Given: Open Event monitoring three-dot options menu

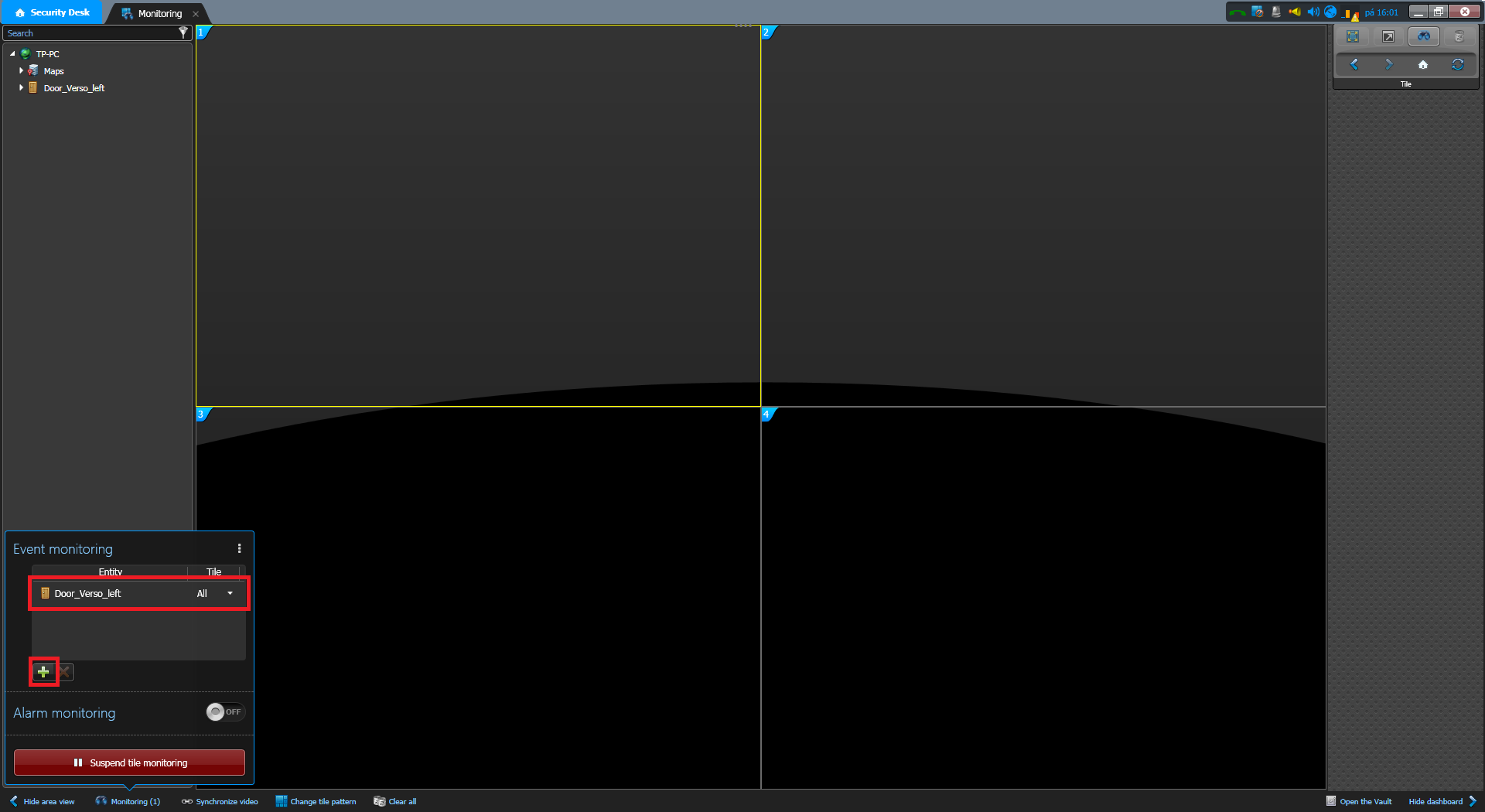Looking at the screenshot, I should [x=239, y=548].
